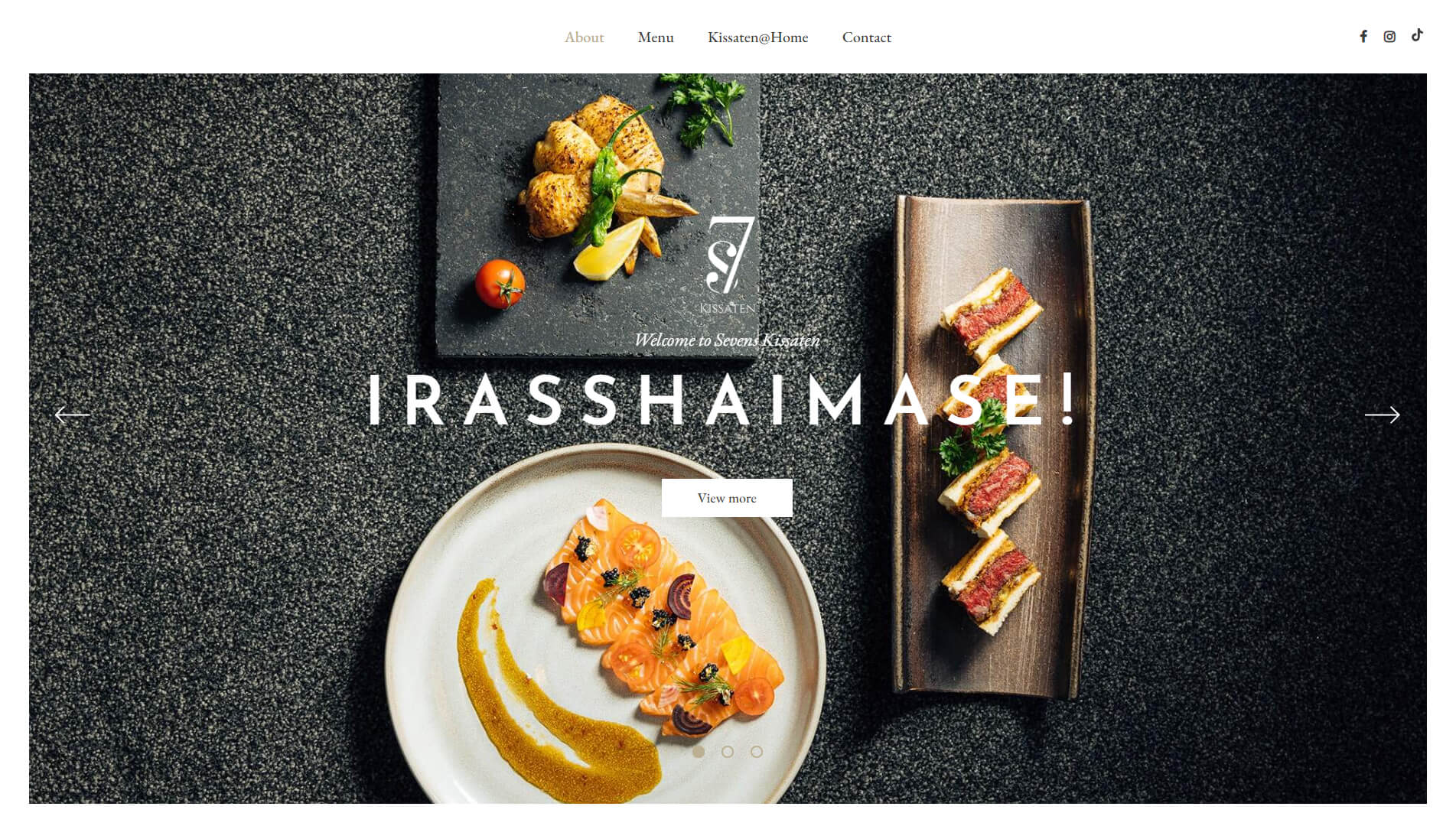Open the TikTok profile icon

pos(1417,35)
